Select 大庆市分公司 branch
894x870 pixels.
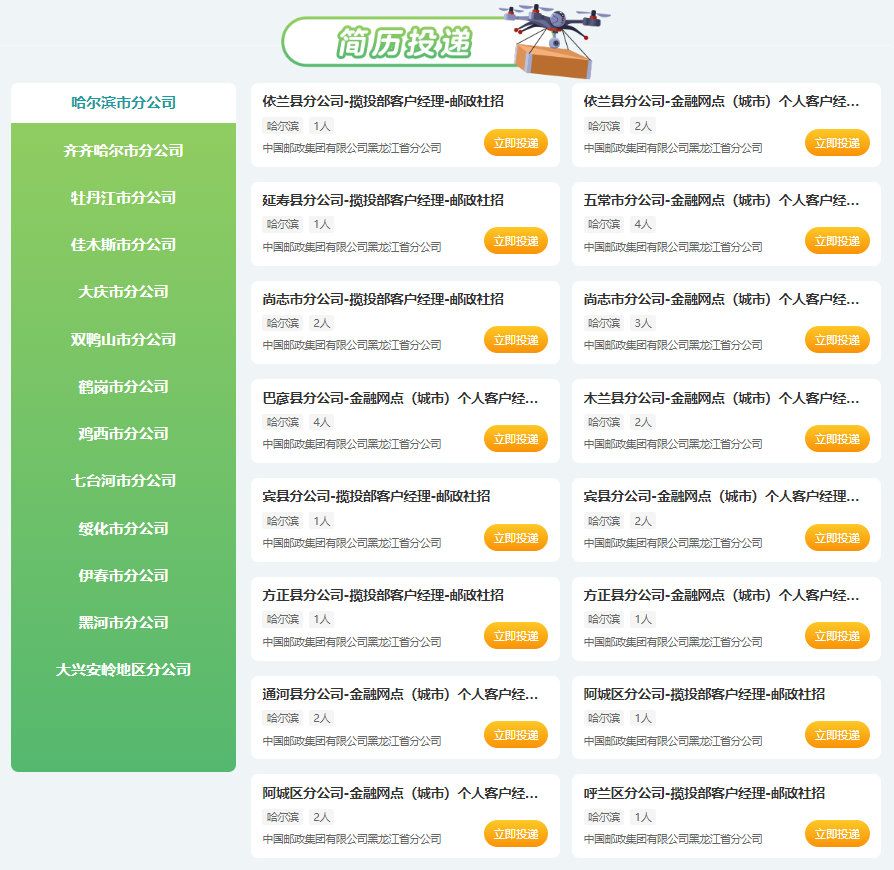(x=123, y=292)
